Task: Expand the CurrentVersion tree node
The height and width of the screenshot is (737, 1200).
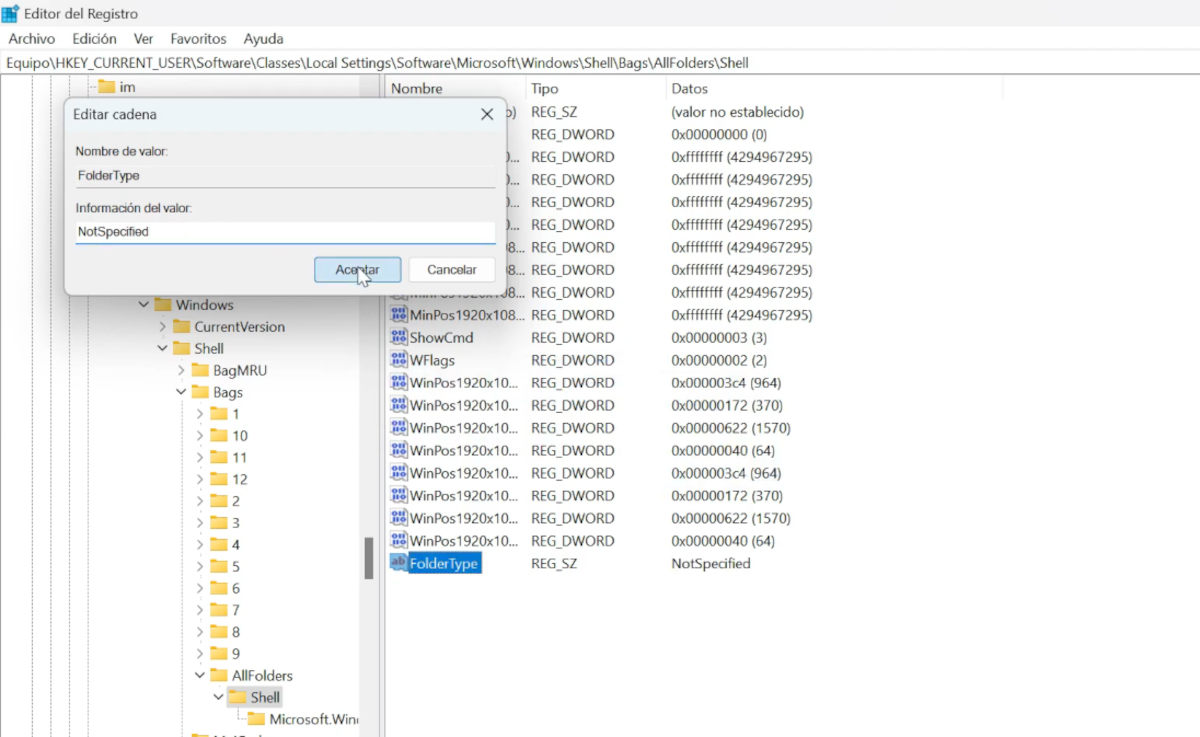Action: point(163,327)
